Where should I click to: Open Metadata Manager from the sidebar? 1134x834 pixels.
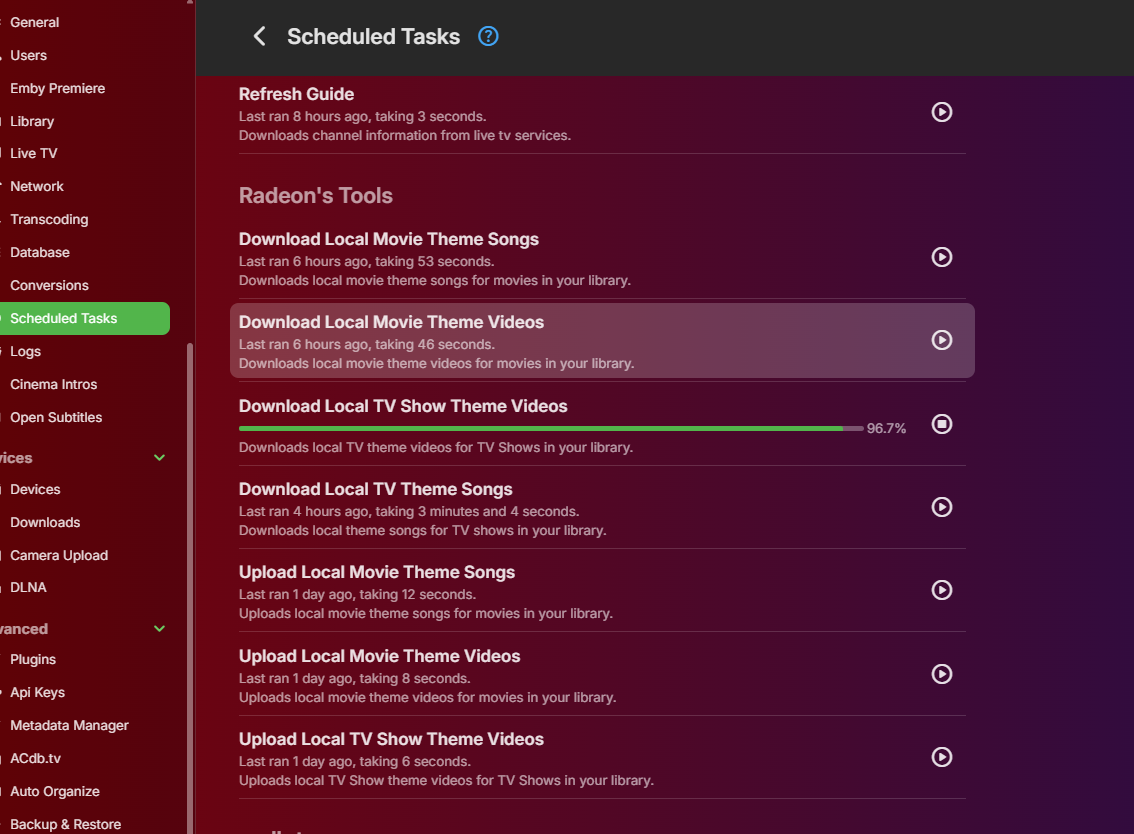69,726
